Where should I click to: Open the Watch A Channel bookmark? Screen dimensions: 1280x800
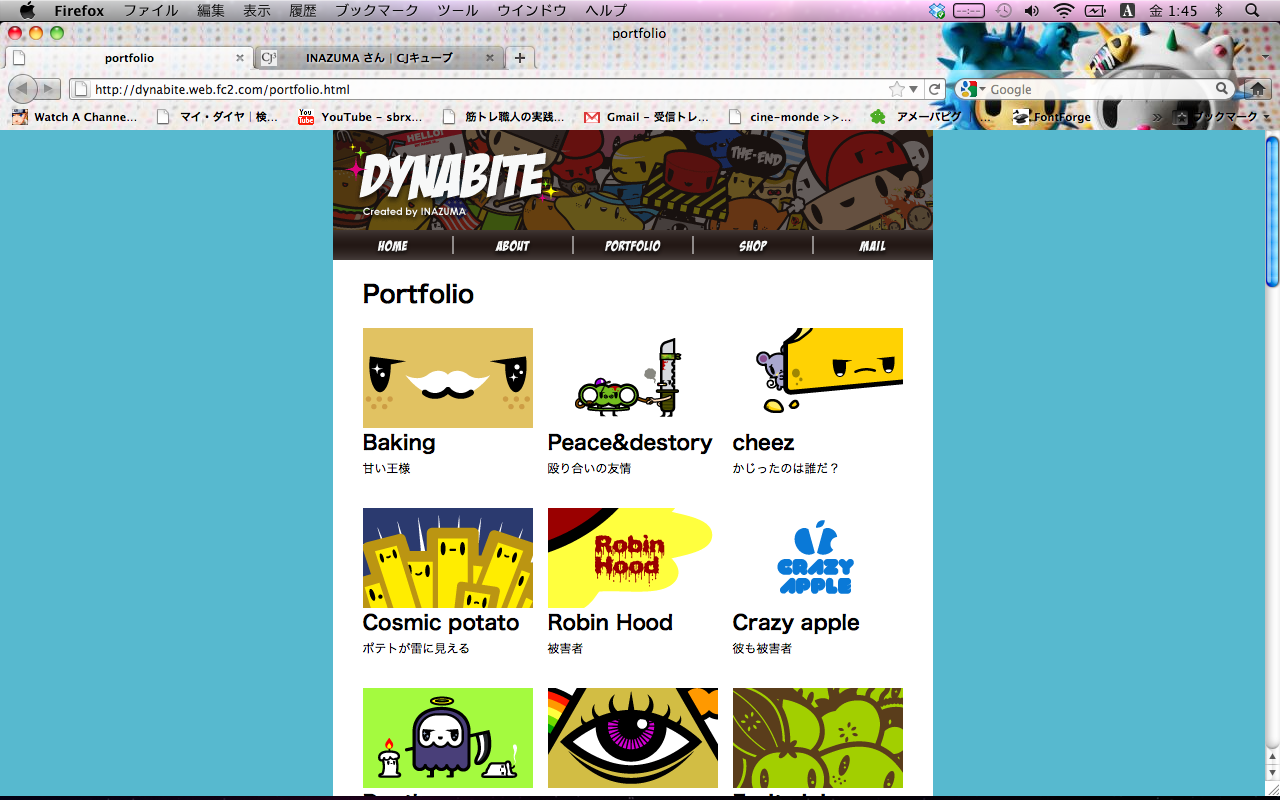(74, 117)
